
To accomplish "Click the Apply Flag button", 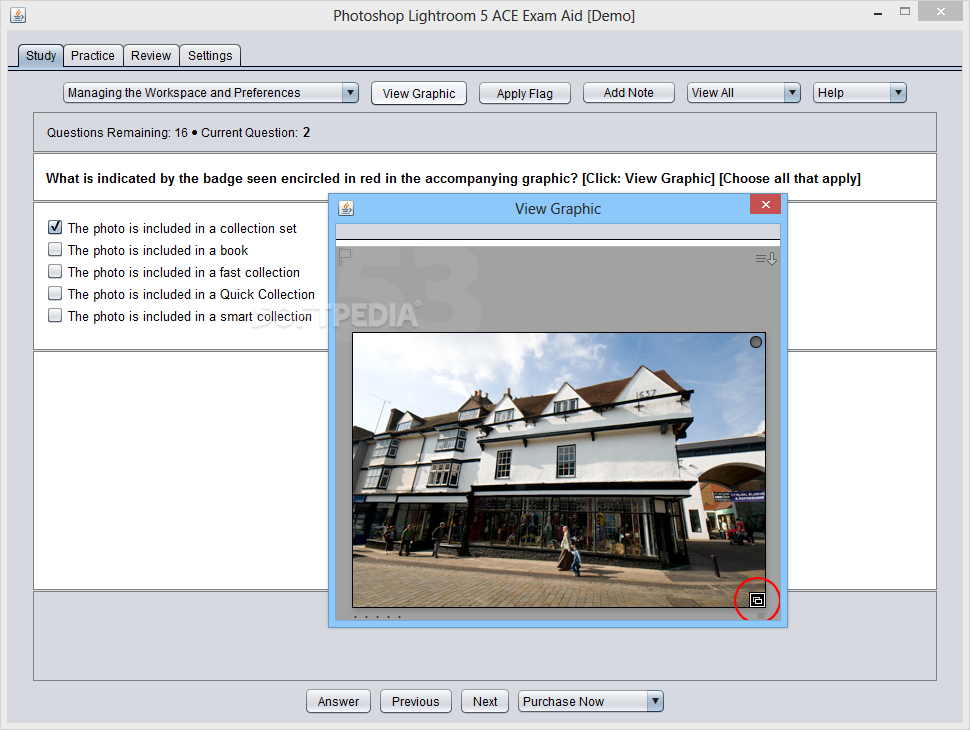I will (525, 93).
